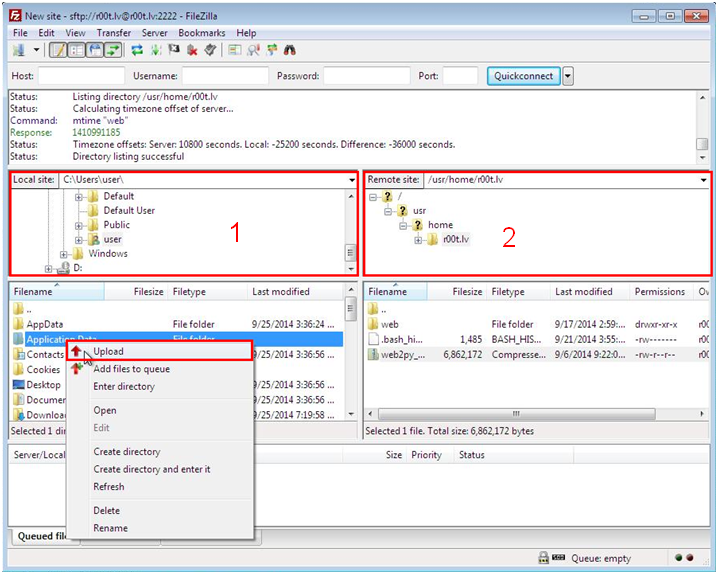Click the web2py compressed file icon

click(x=374, y=354)
